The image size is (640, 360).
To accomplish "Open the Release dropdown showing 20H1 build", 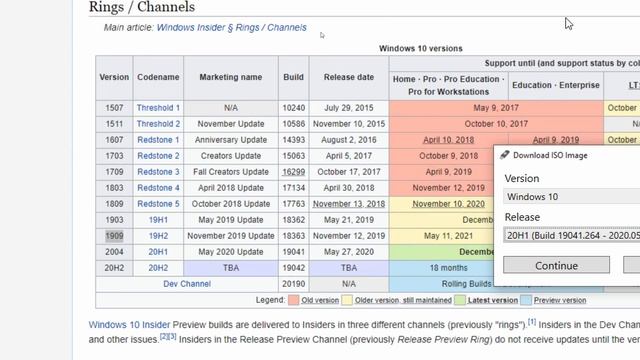I will 571,236.
